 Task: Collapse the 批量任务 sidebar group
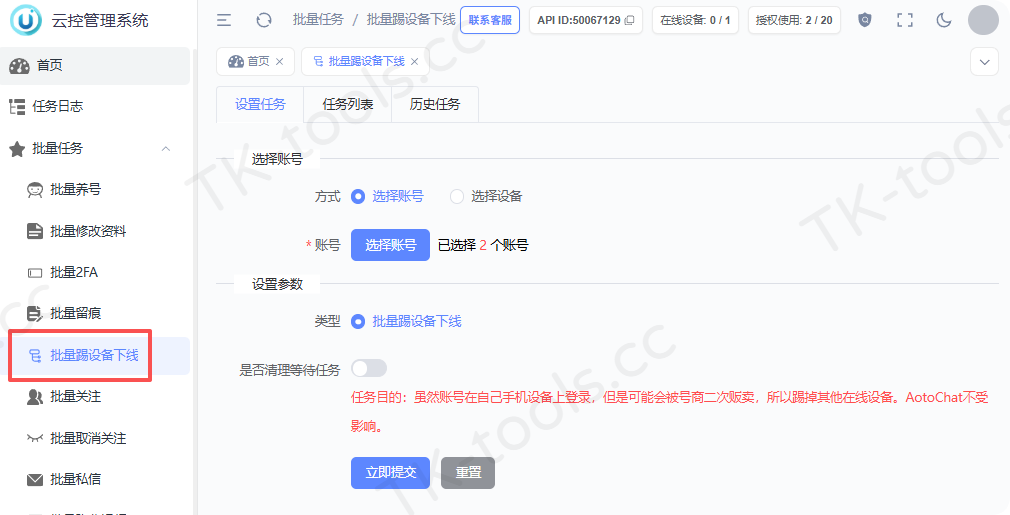(166, 149)
